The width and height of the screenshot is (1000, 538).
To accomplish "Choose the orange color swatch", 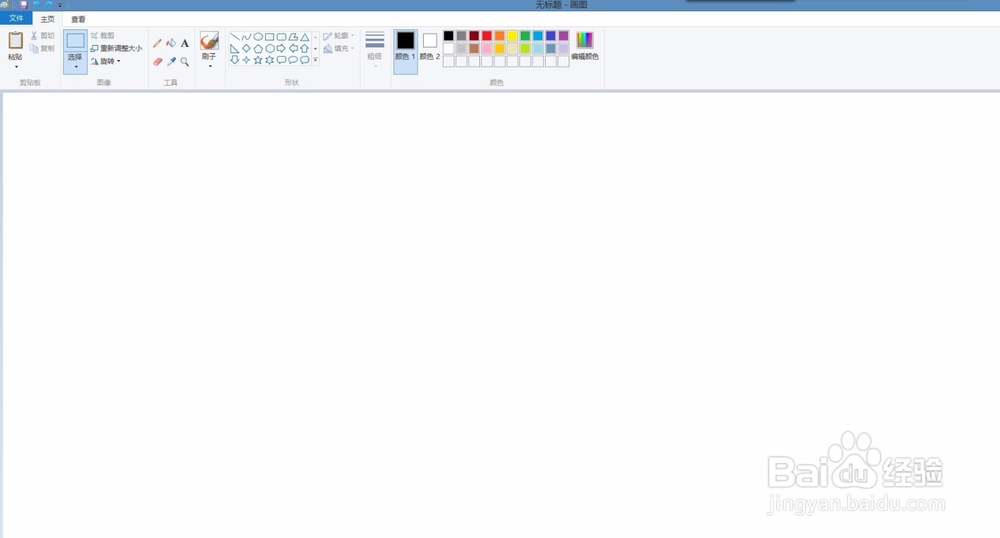I will [499, 36].
